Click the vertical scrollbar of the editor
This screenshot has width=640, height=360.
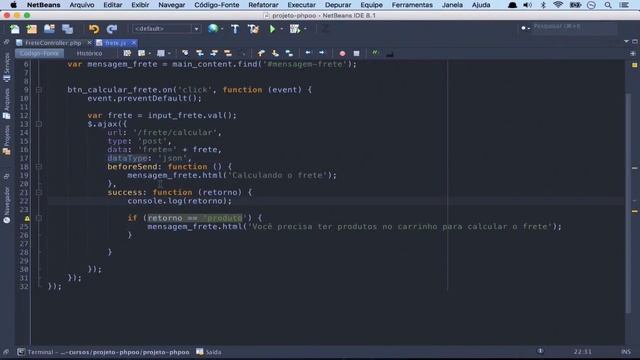[628, 203]
